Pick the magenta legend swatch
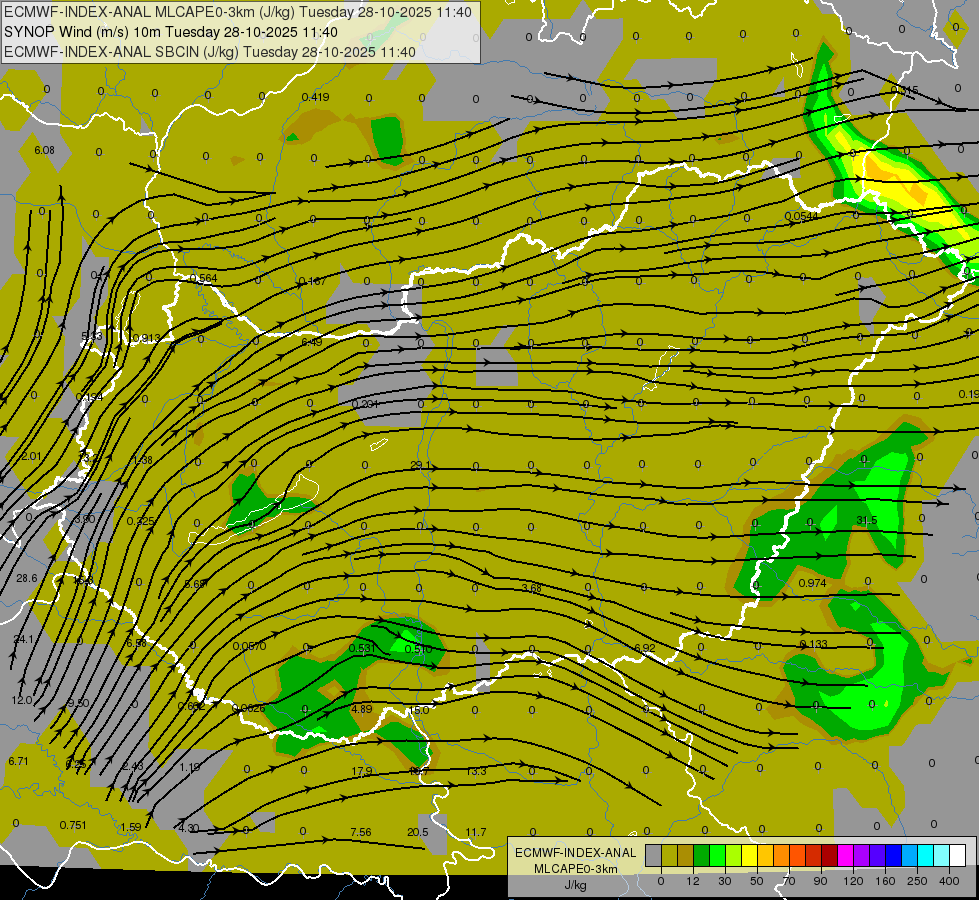The image size is (979, 900). point(845,855)
